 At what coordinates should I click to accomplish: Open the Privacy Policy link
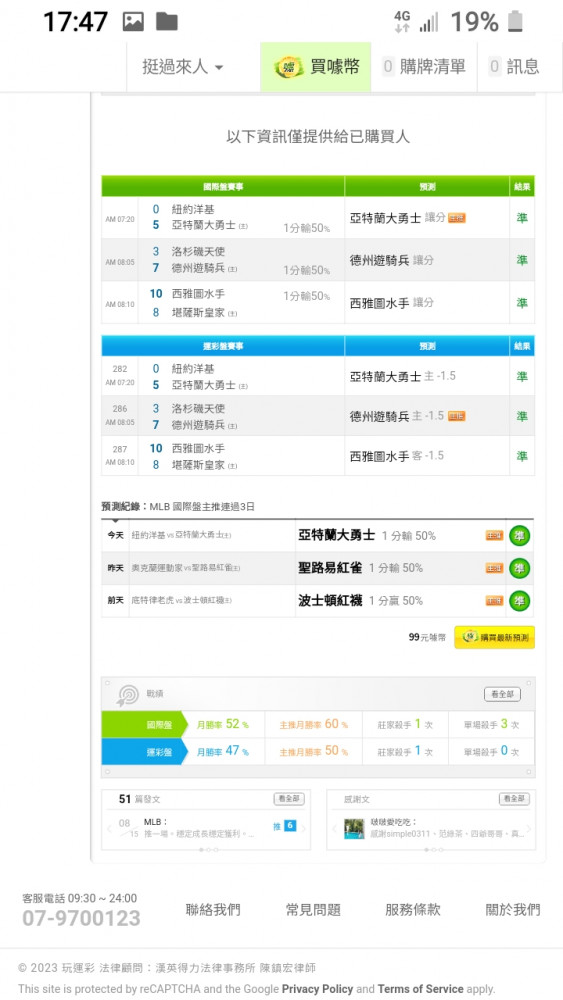(318, 989)
